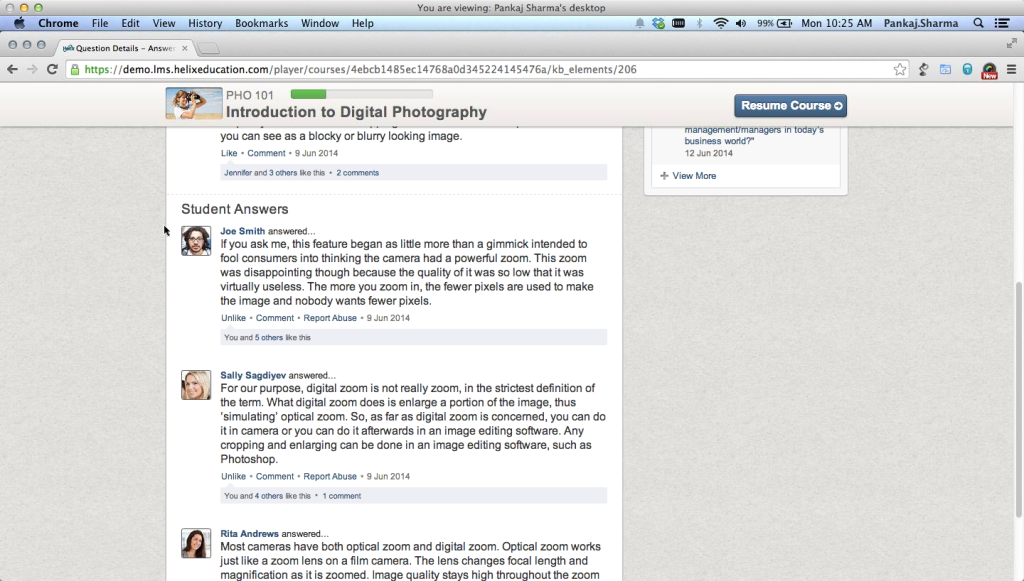The image size is (1024, 581).
Task: Open the Rita Andrews profile link
Action: 249,534
